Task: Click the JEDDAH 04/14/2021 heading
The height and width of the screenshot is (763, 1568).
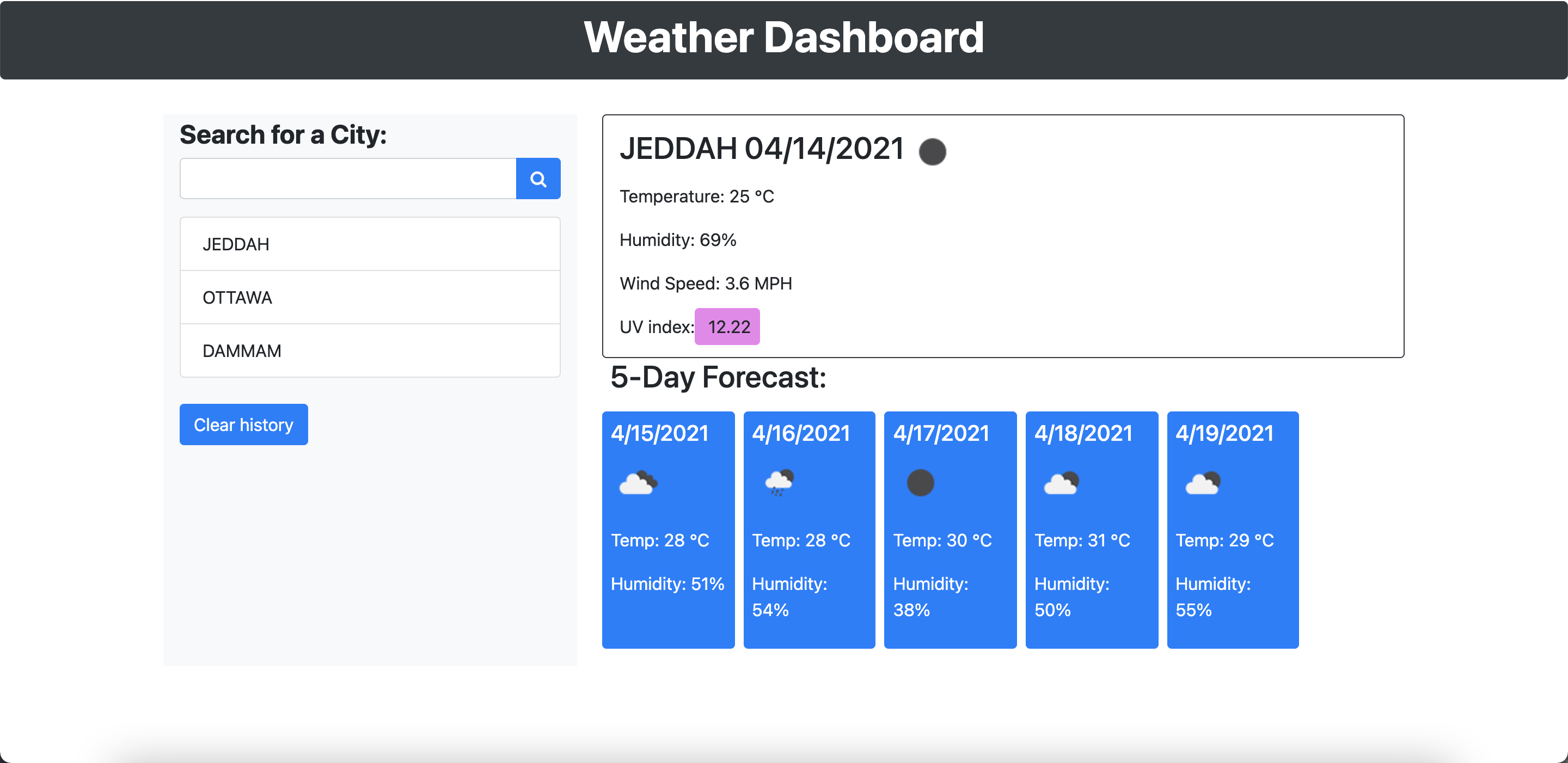Action: pos(761,149)
